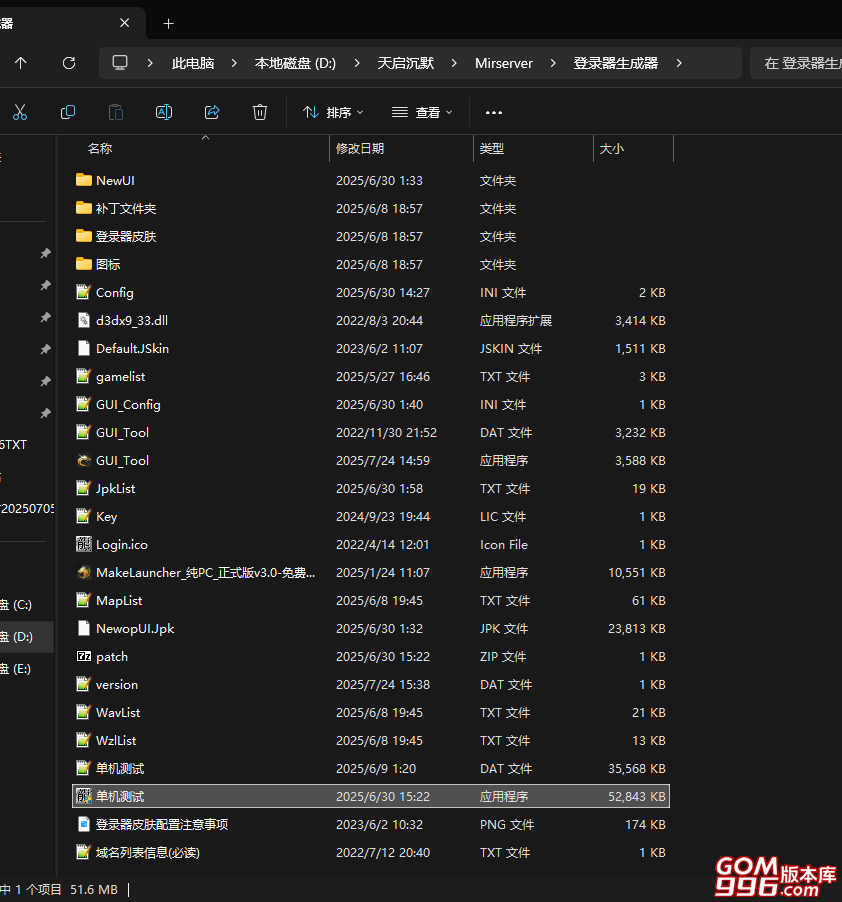Select the GUI_Tool application file icon
This screenshot has width=842, height=902.
(84, 461)
